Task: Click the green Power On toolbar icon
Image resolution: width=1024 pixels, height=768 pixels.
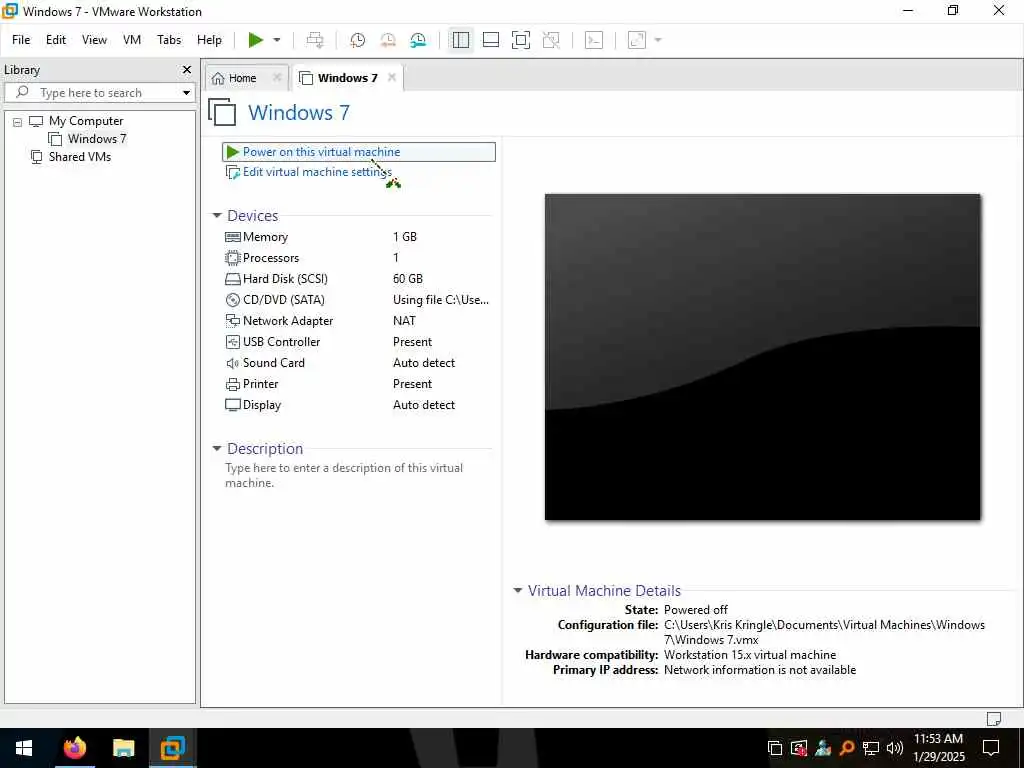Action: (x=255, y=40)
